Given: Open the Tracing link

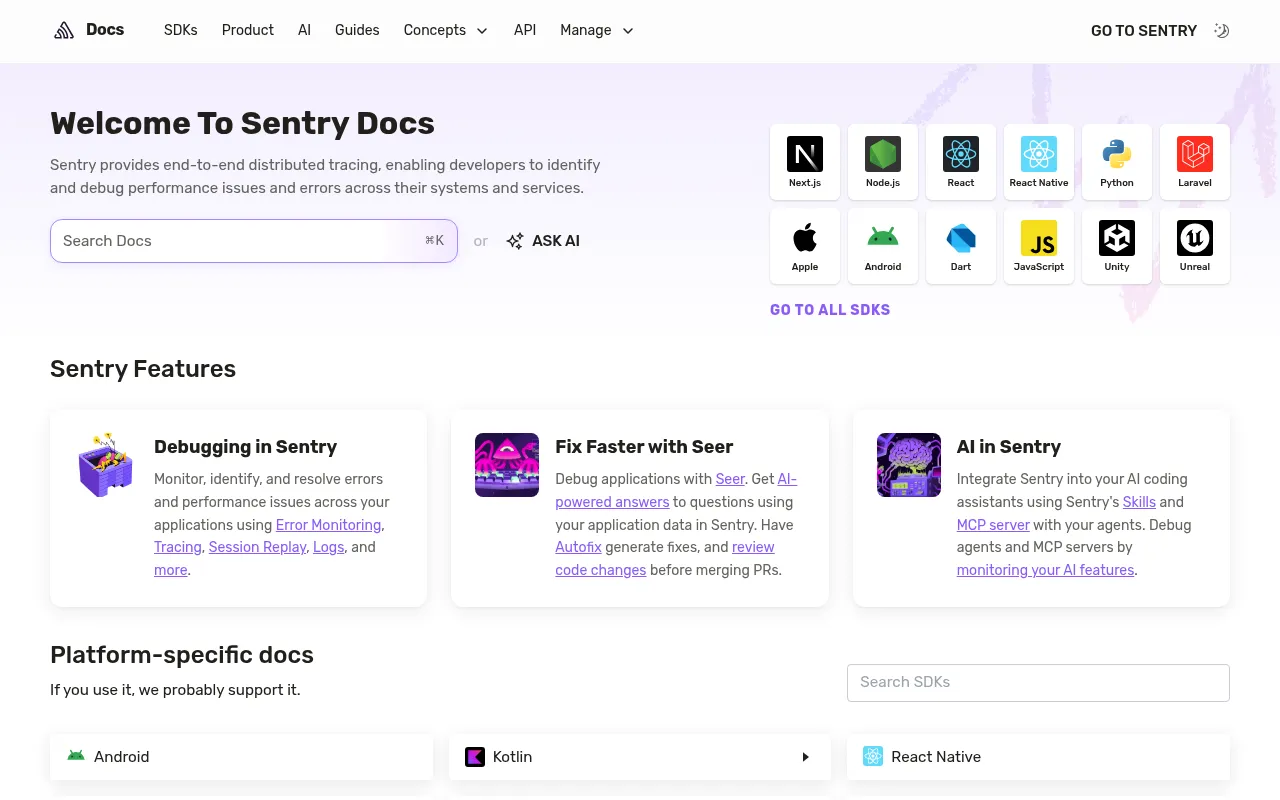Looking at the screenshot, I should [x=178, y=547].
